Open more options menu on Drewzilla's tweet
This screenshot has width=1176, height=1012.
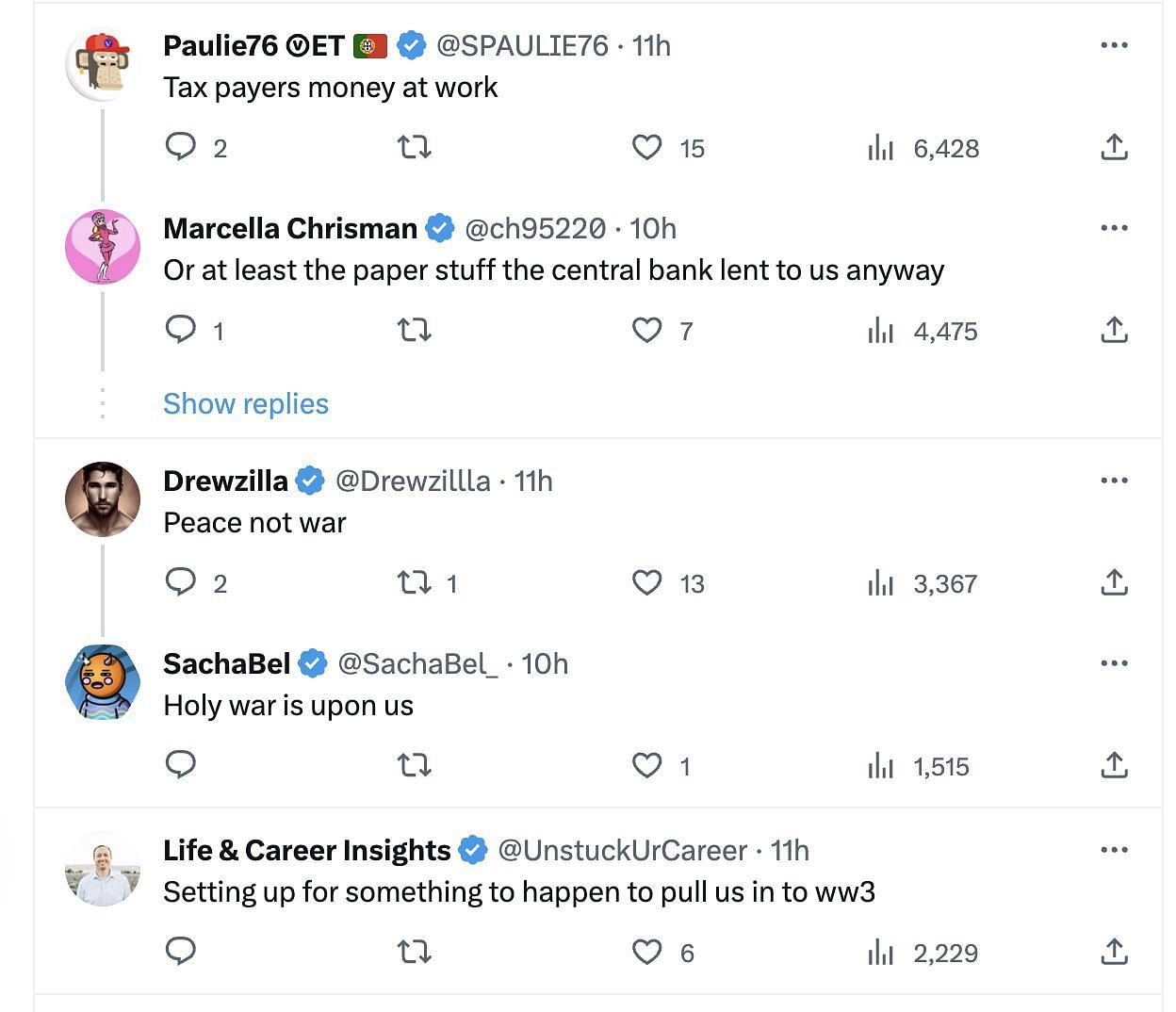tap(1114, 481)
